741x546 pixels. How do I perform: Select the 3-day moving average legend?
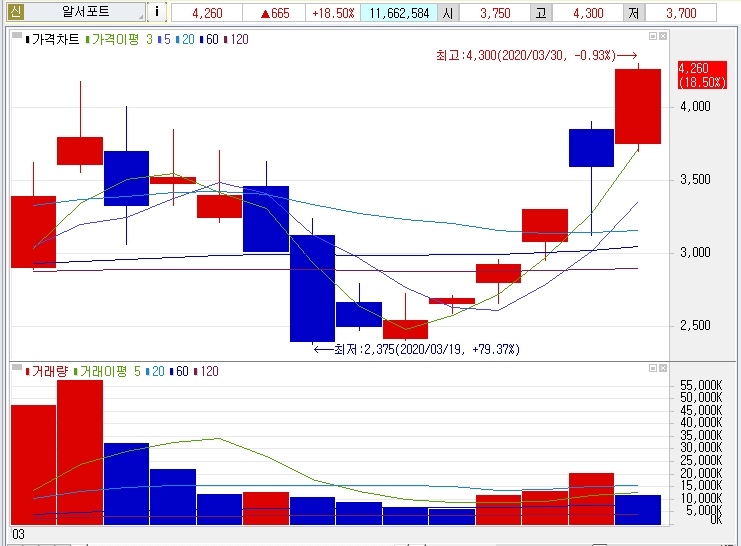[x=149, y=39]
